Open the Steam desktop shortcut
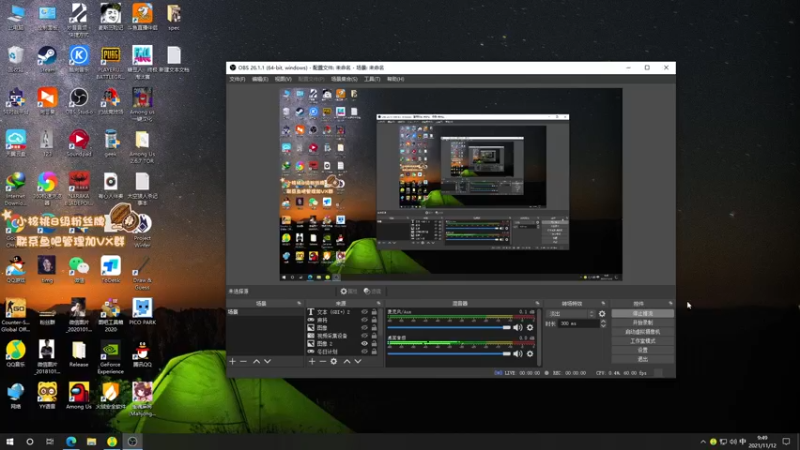Screen dimensions: 800x450 pos(47,59)
